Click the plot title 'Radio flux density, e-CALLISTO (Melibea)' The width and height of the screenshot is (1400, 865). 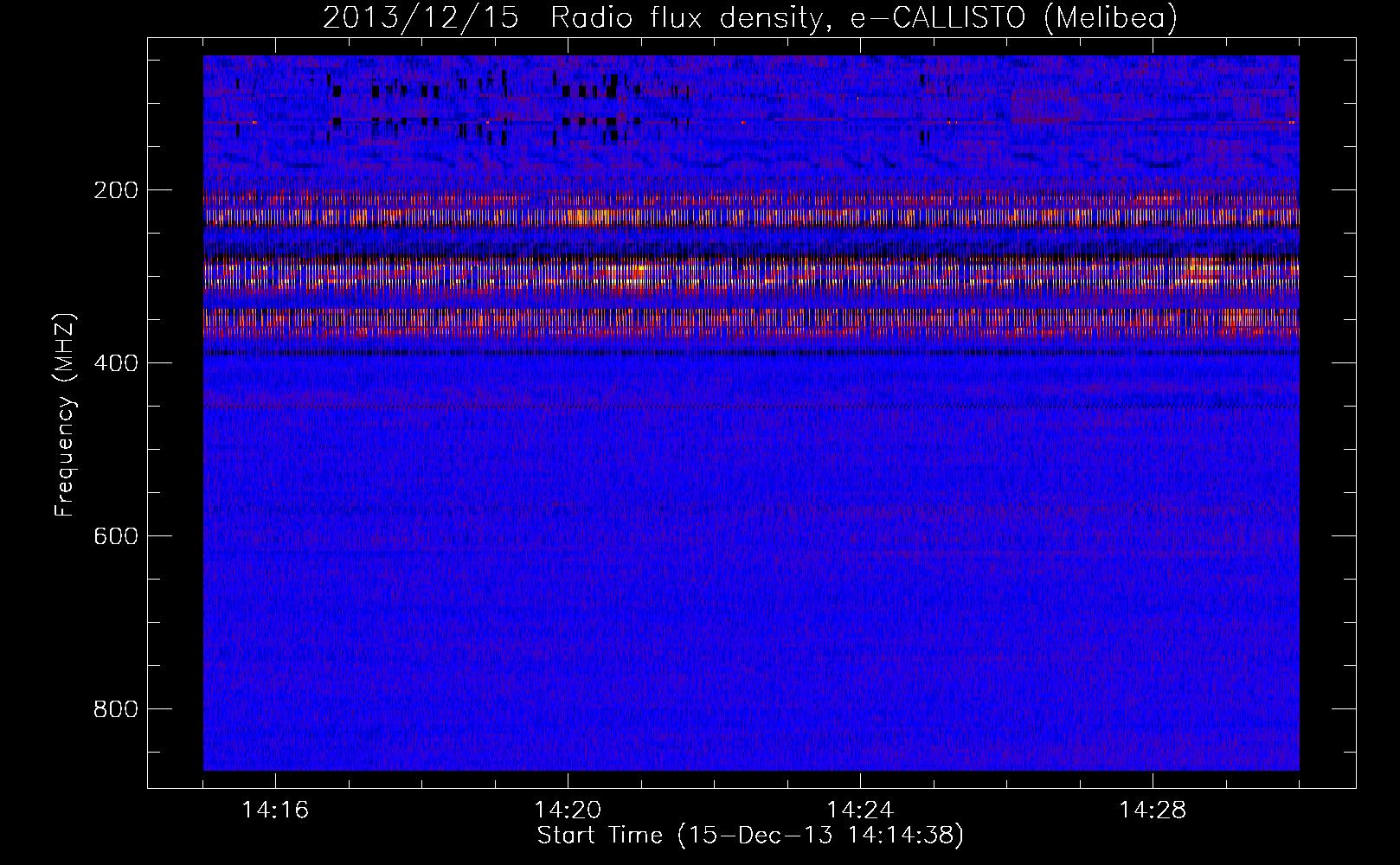864,17
